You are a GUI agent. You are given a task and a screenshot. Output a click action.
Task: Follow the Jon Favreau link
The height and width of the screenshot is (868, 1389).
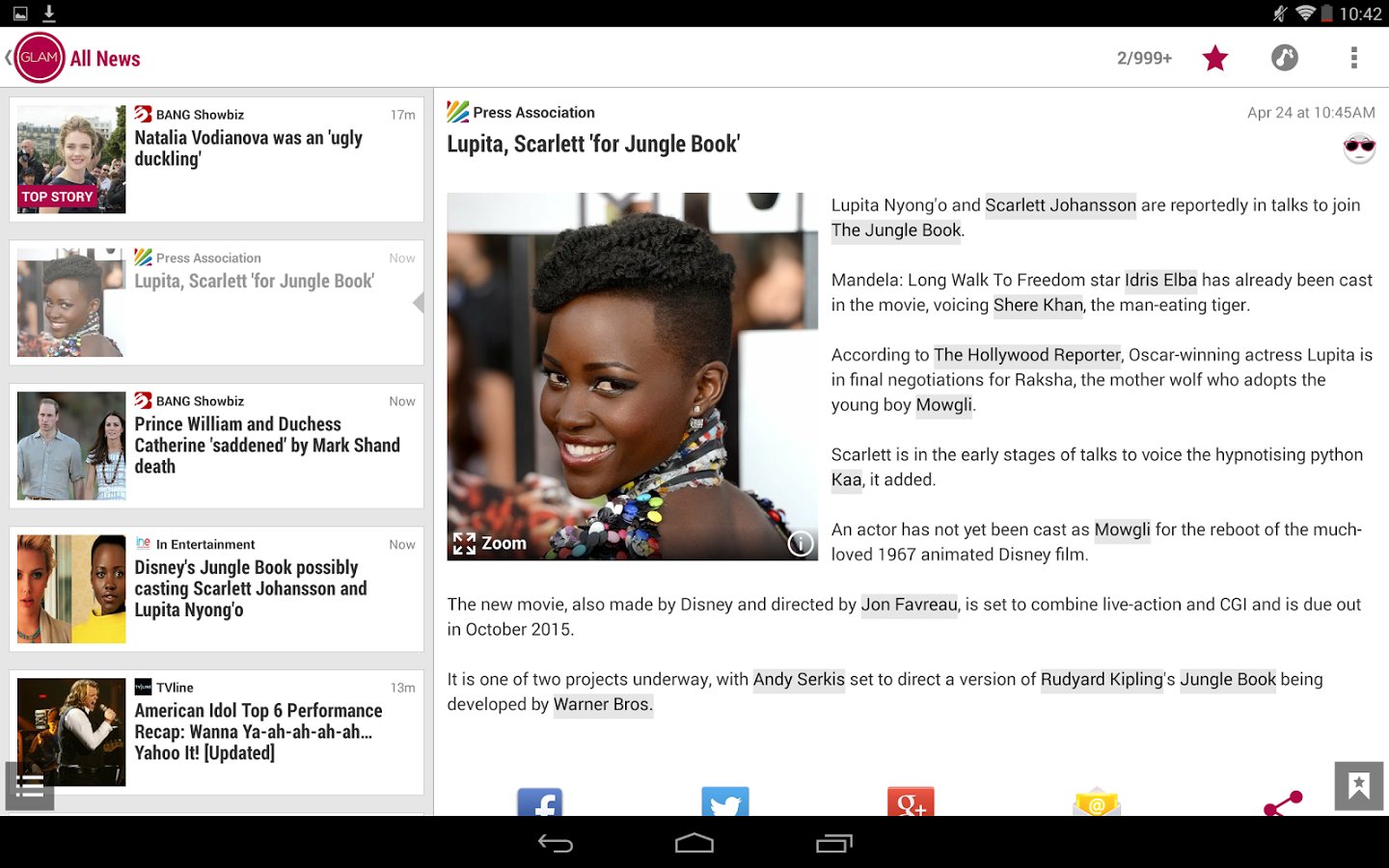(x=910, y=606)
